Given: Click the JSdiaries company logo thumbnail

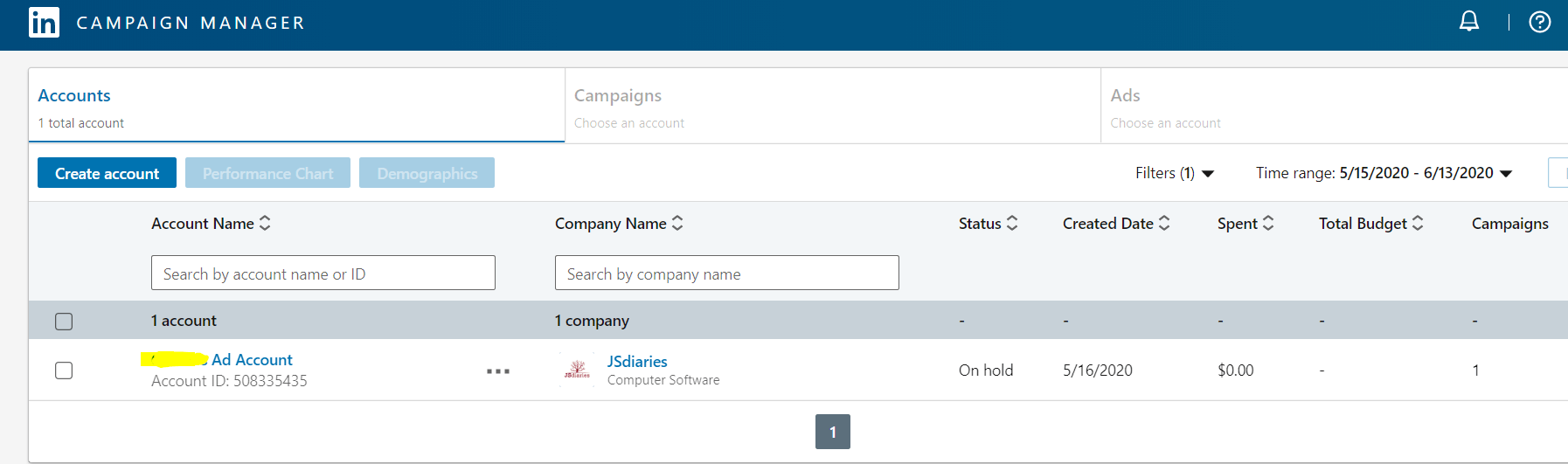Looking at the screenshot, I should [x=577, y=370].
